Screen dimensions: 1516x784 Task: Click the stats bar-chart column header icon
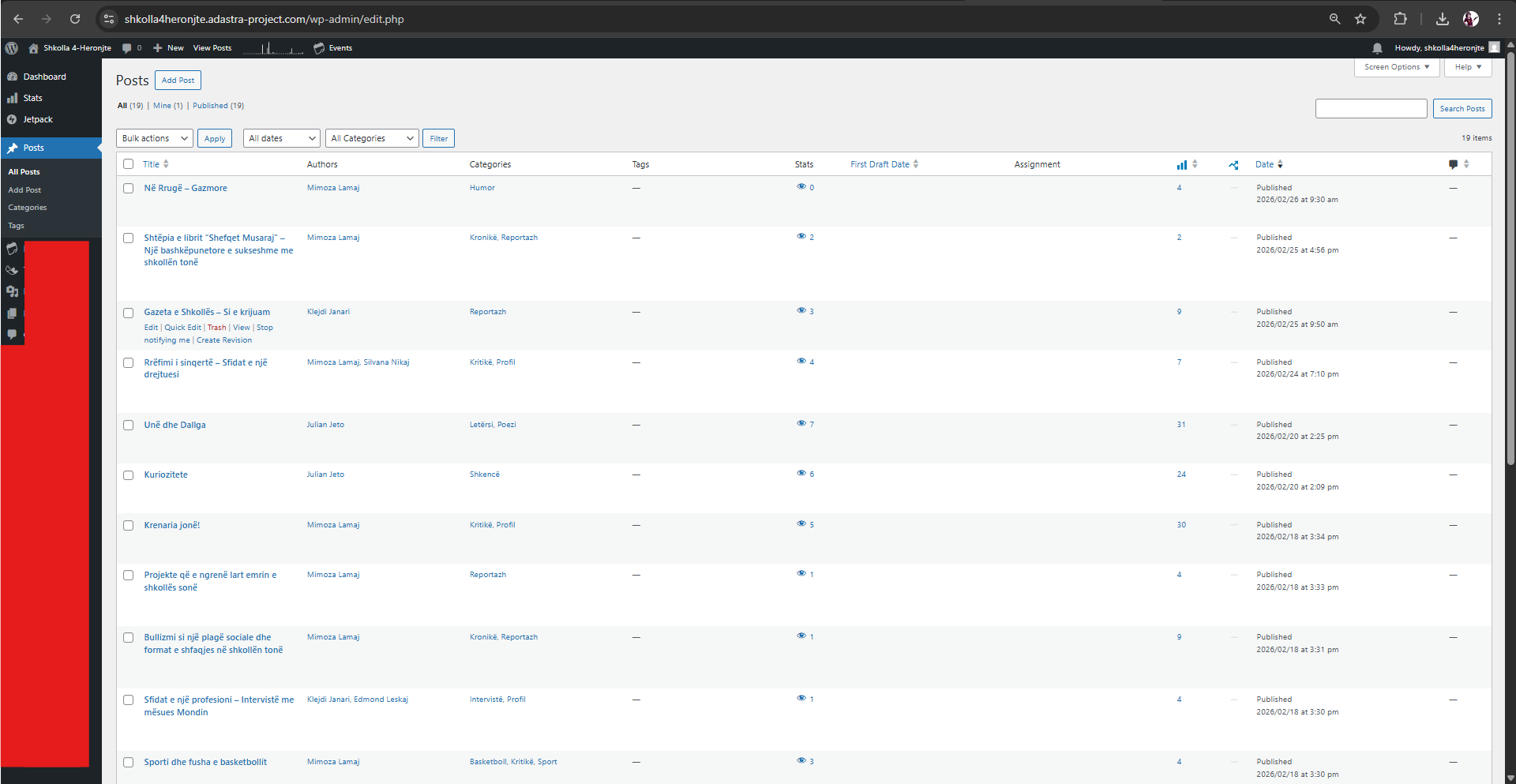(1182, 165)
